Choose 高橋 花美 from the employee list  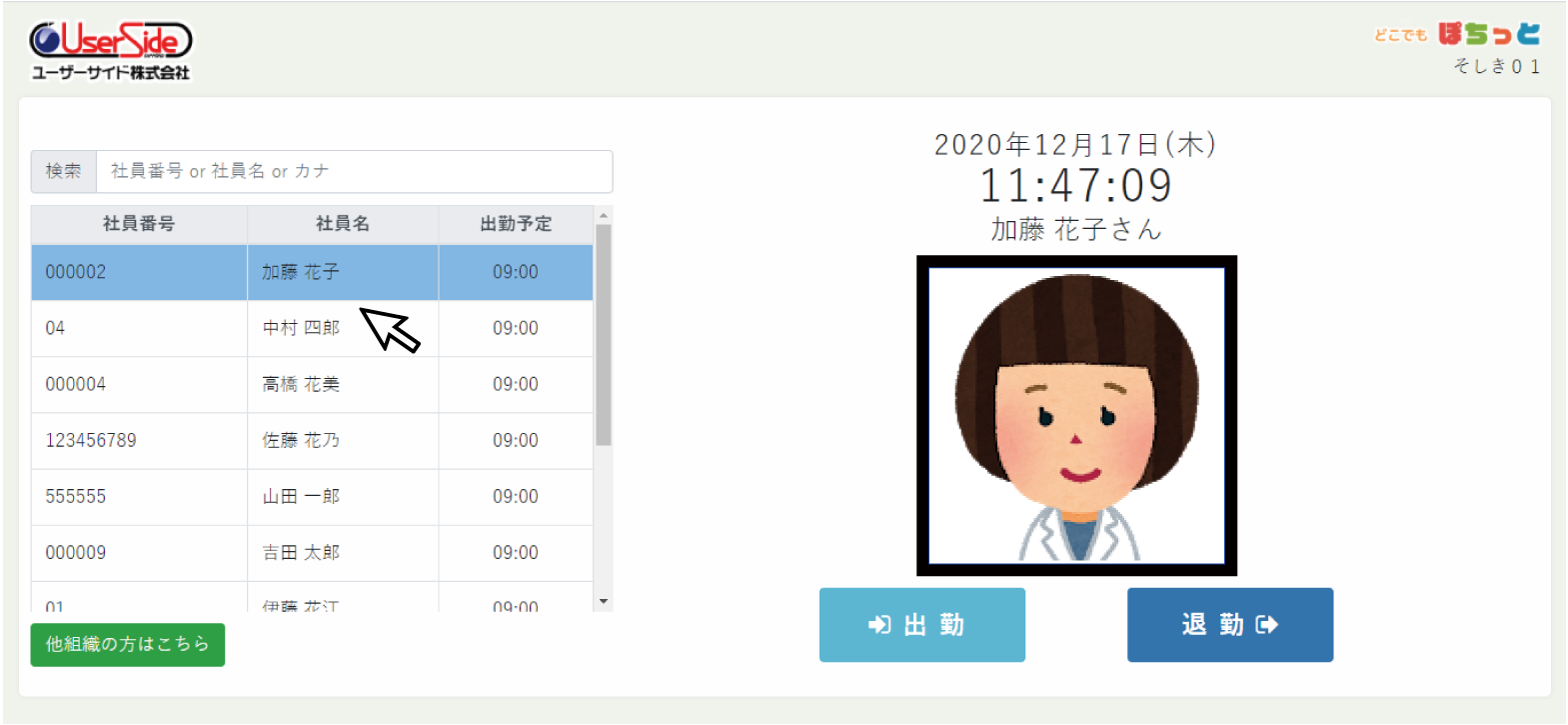click(x=301, y=384)
